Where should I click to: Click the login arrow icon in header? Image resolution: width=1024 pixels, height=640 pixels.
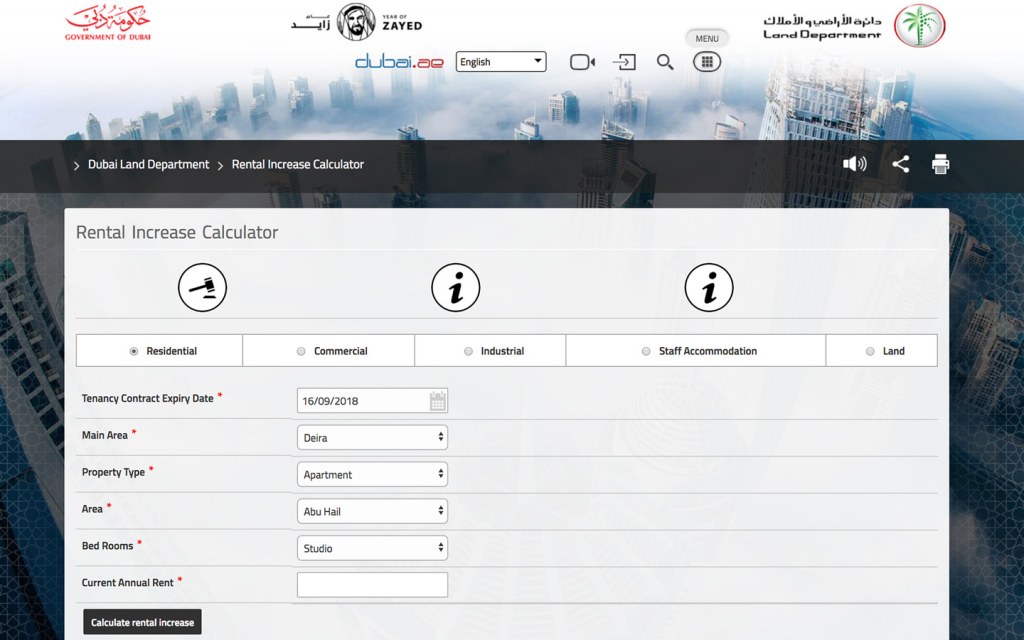point(623,61)
